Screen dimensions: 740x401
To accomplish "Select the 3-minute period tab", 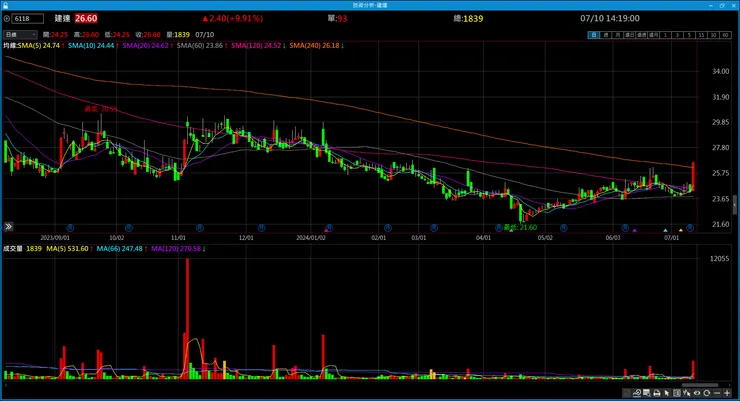I will [678, 35].
